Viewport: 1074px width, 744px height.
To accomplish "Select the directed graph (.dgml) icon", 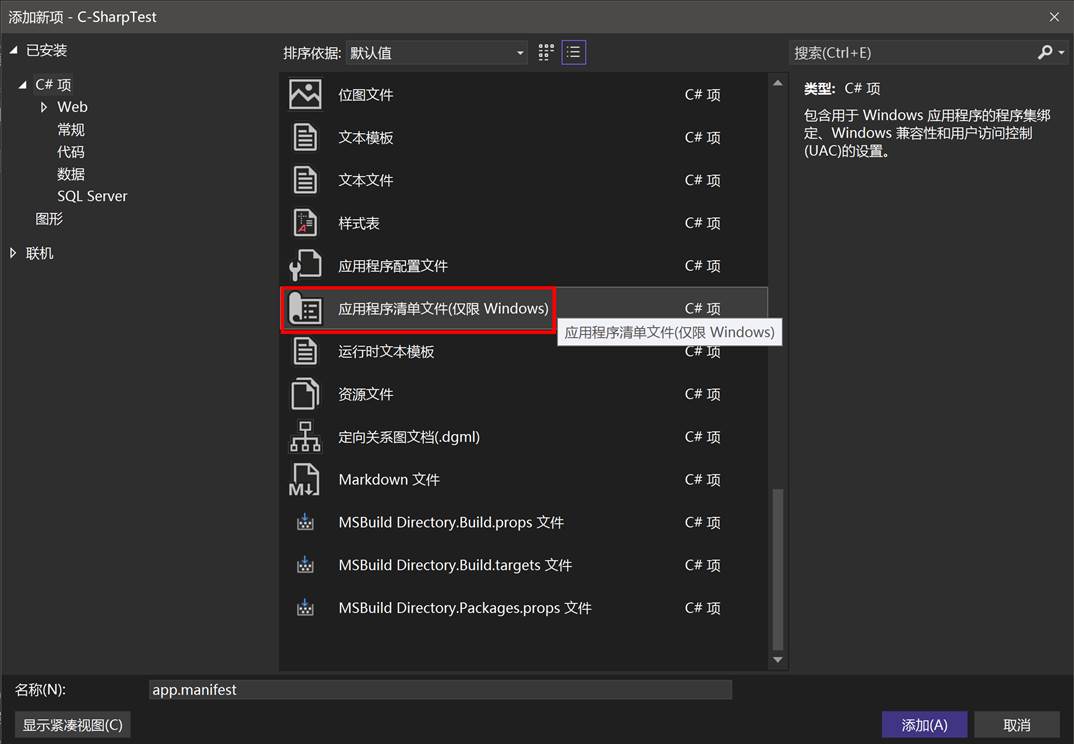I will coord(305,437).
